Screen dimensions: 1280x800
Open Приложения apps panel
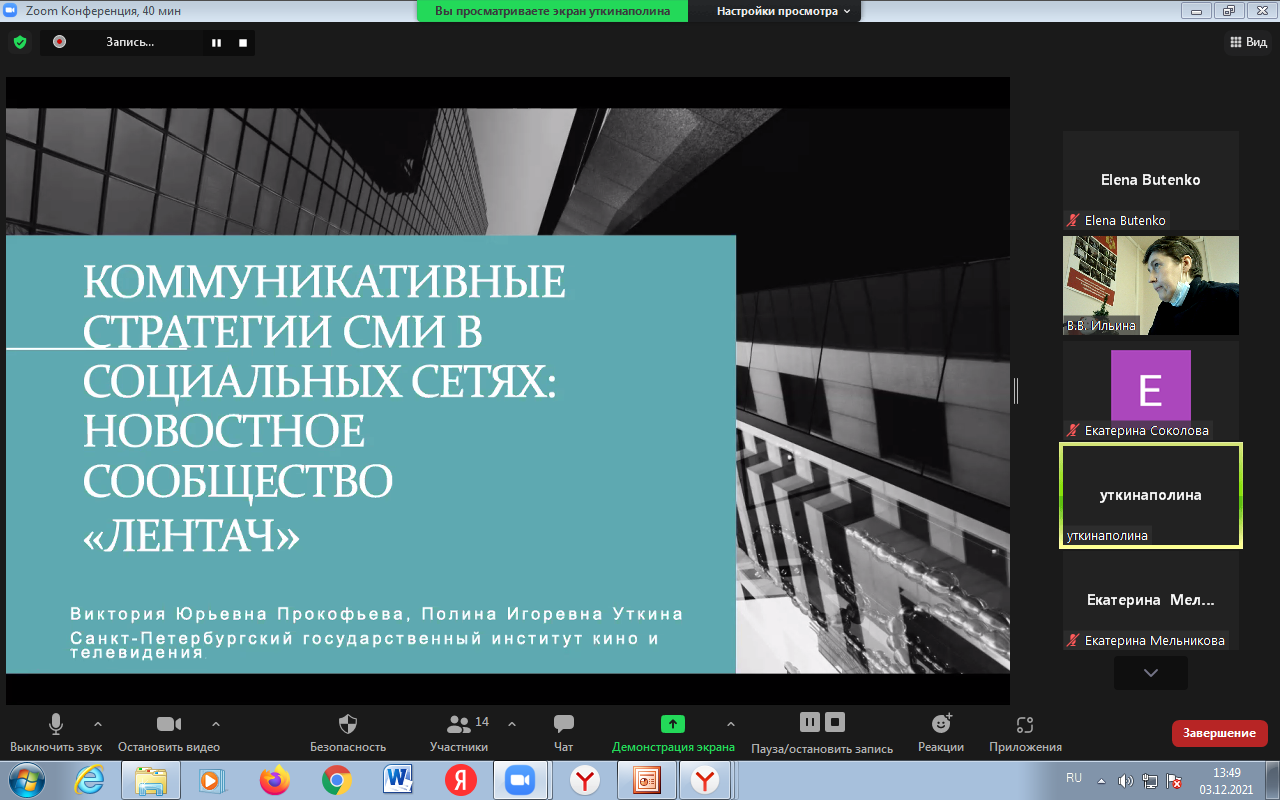click(1025, 733)
